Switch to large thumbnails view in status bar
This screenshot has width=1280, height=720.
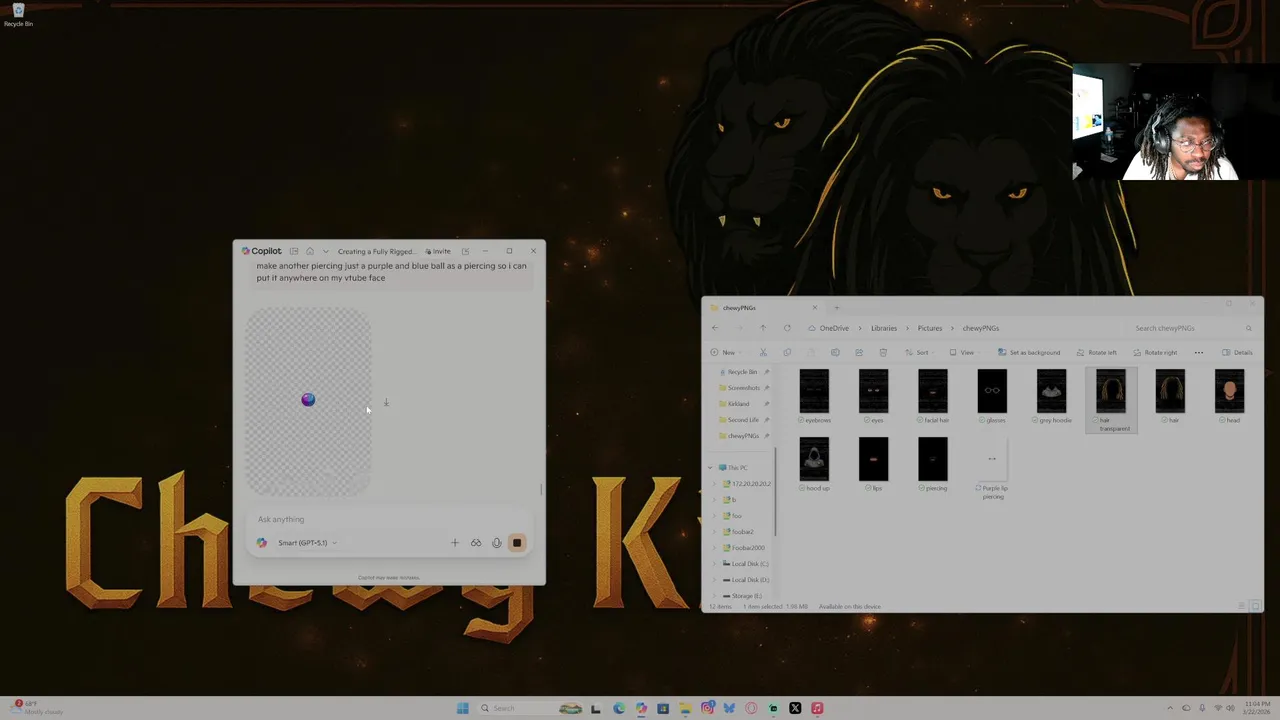(x=1256, y=606)
